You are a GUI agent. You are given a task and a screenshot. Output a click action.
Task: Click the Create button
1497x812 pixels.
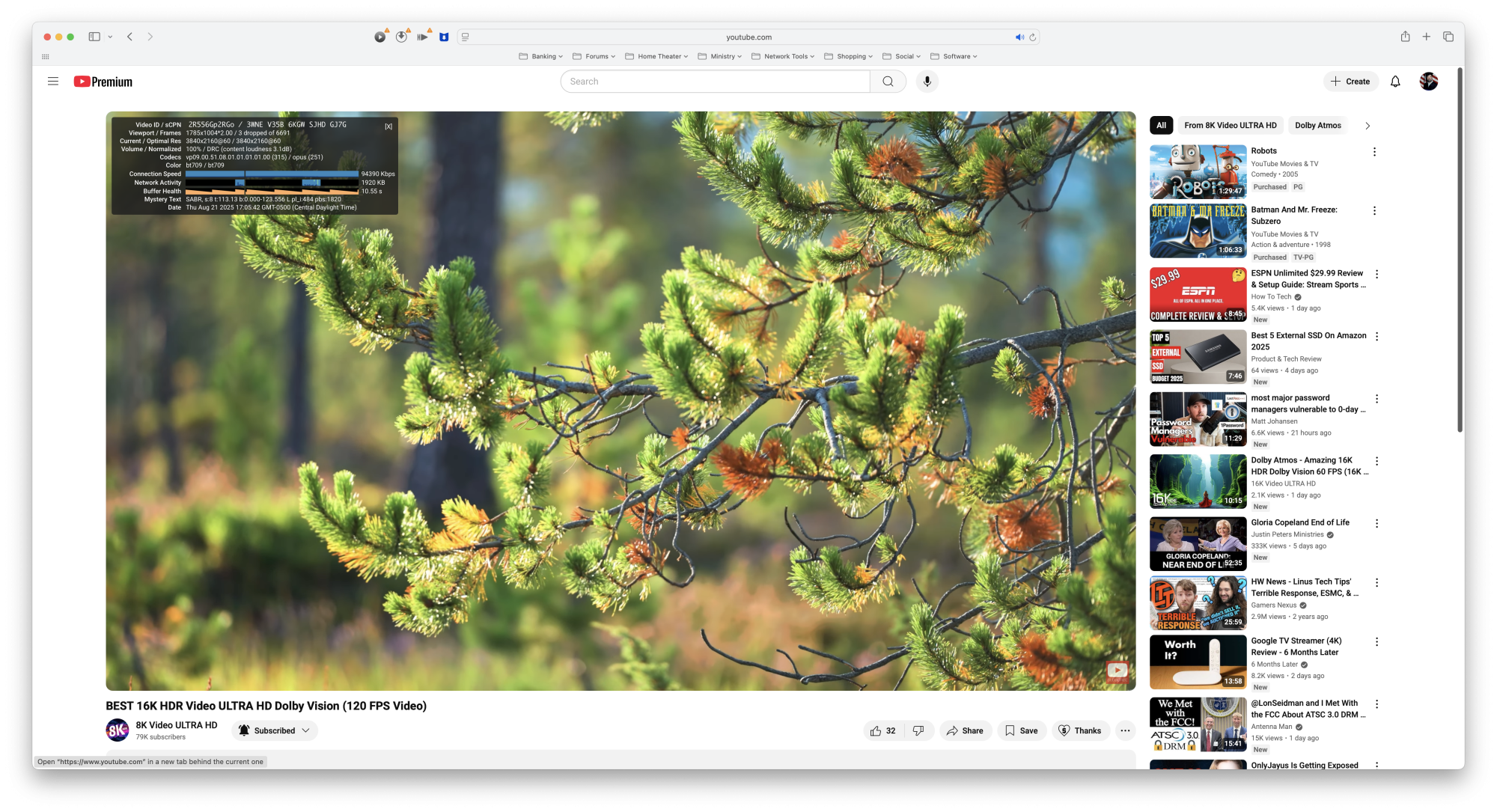1350,82
